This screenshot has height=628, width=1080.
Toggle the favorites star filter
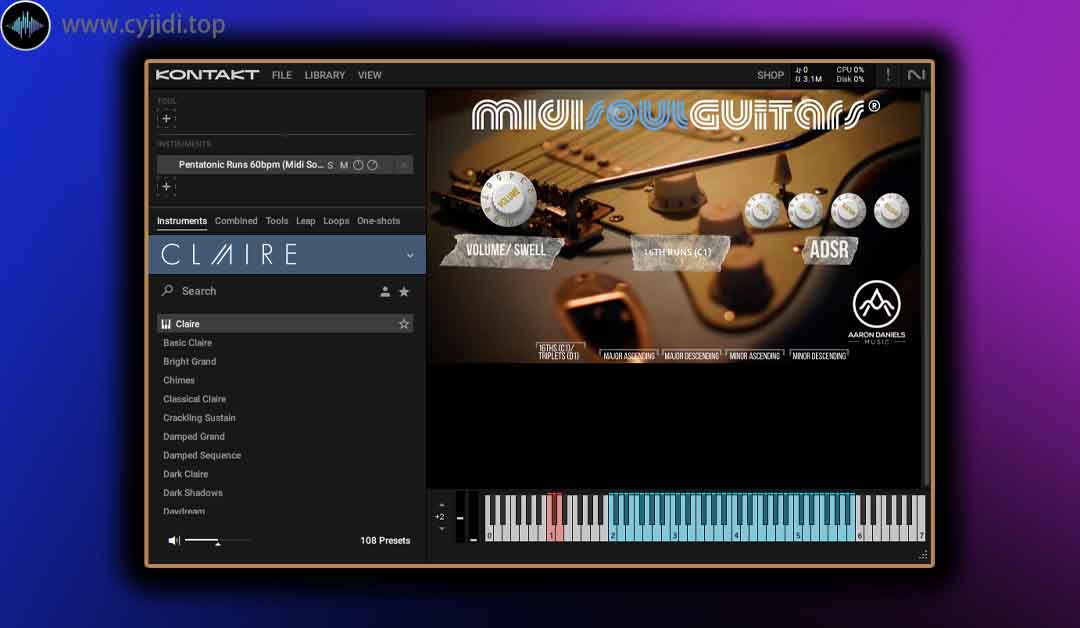click(404, 292)
